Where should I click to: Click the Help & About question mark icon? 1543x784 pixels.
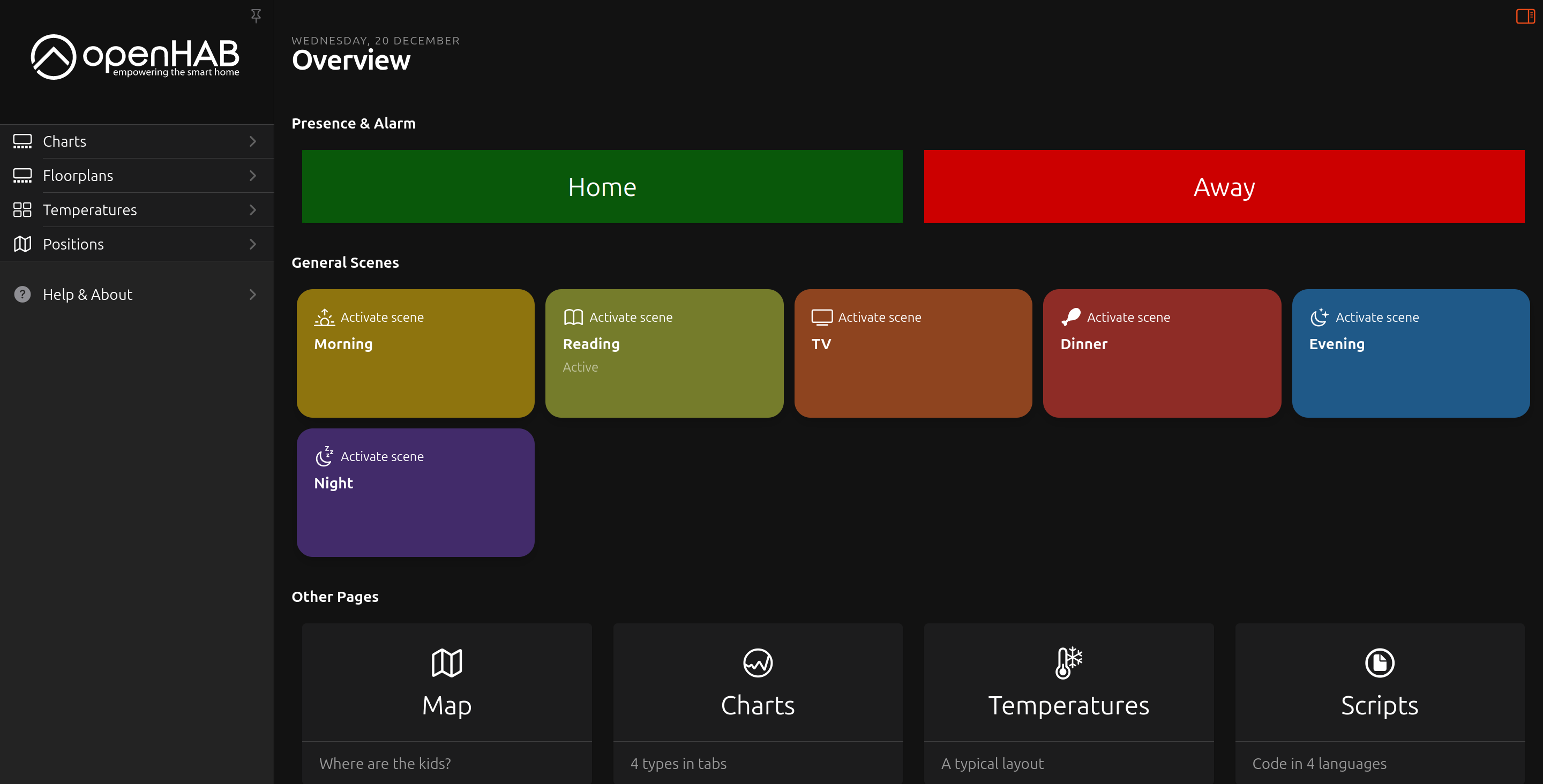click(x=22, y=294)
